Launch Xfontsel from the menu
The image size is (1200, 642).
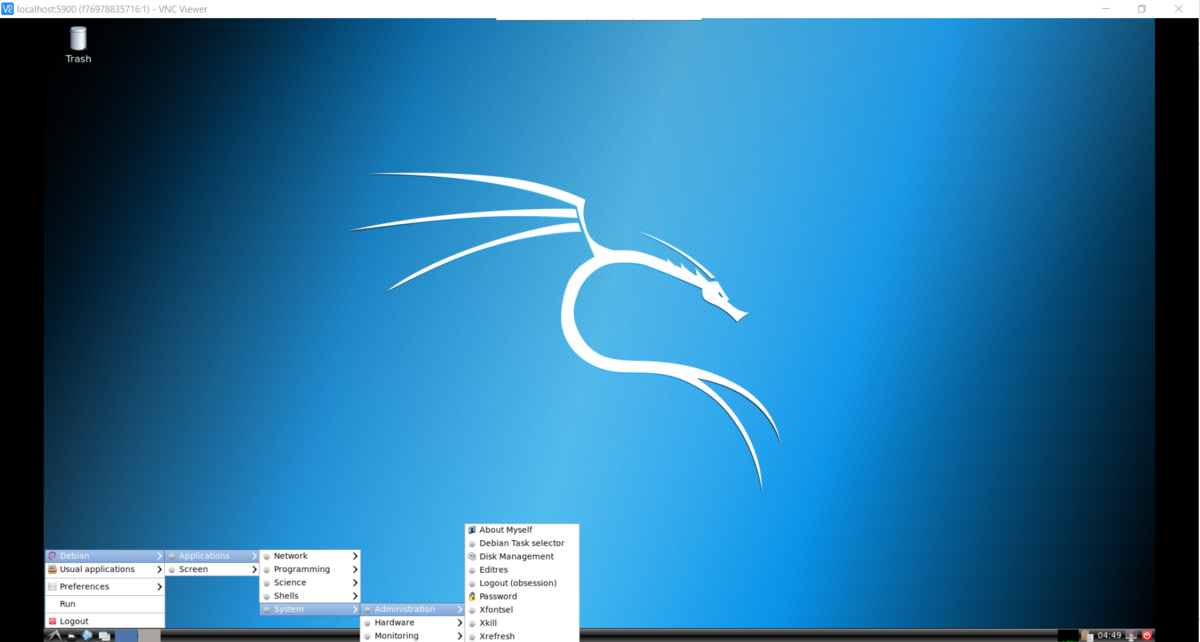522,610
